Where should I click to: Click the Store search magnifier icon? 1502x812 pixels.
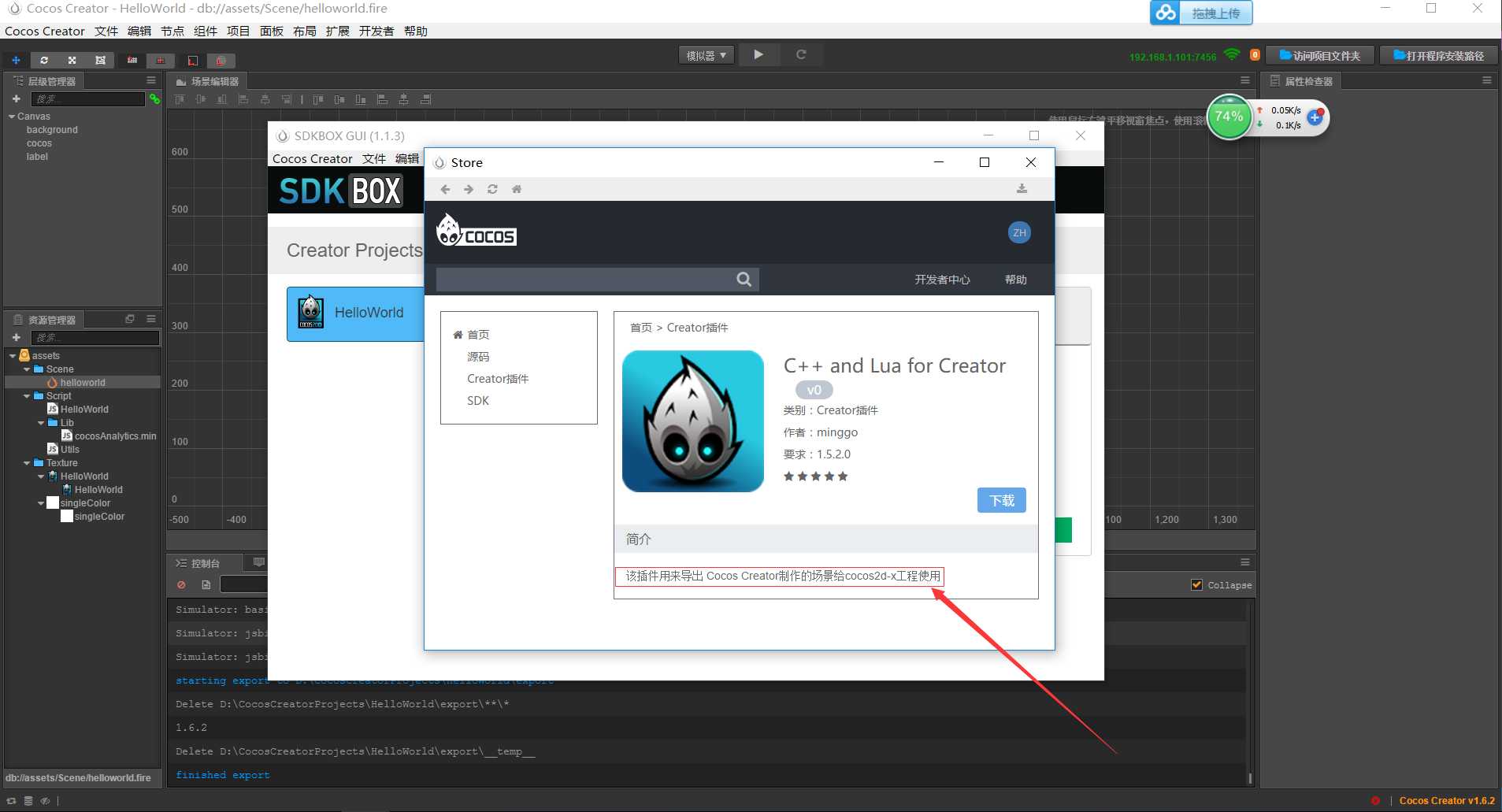(744, 279)
